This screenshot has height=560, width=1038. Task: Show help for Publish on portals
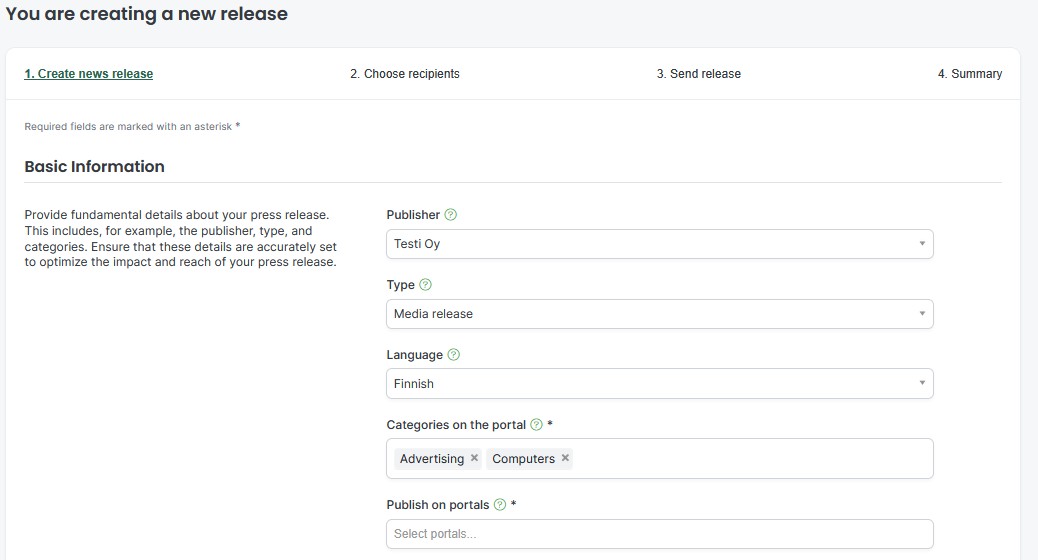click(x=500, y=504)
